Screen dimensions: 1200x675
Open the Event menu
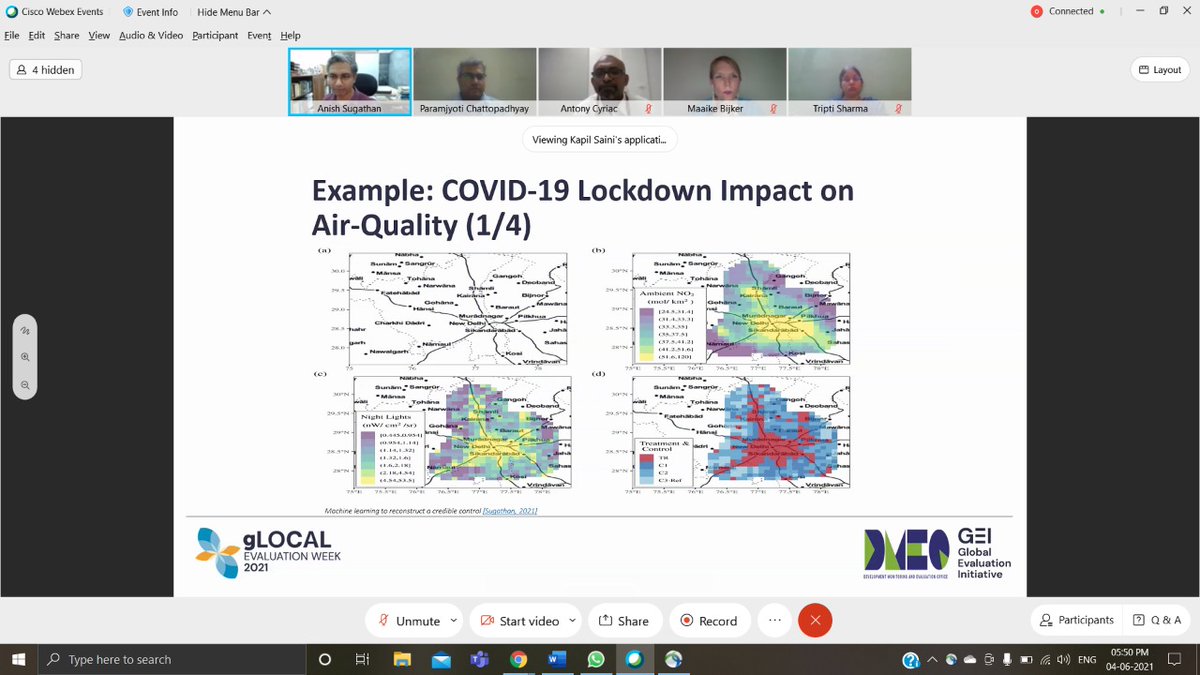pos(259,35)
